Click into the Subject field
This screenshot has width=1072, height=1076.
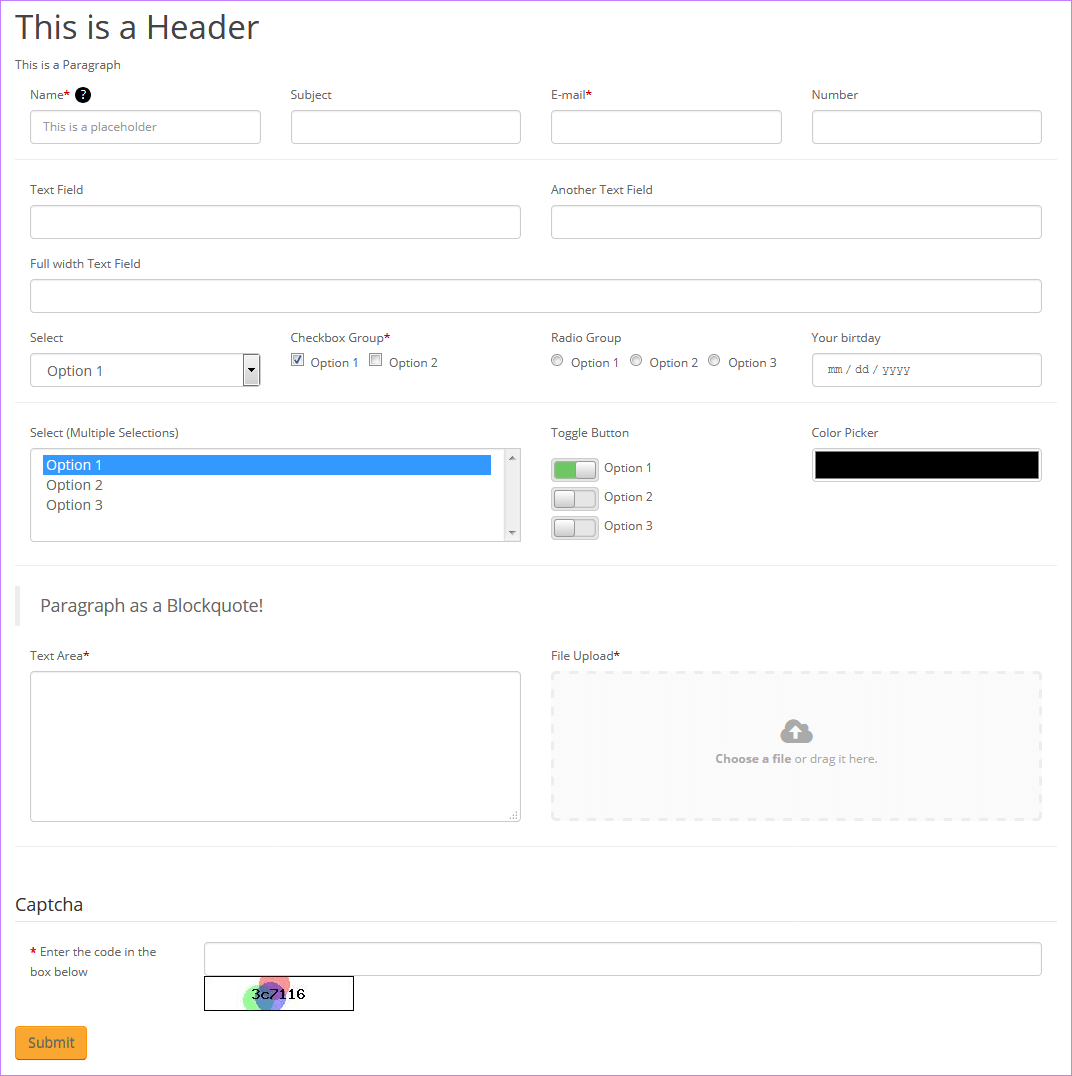(x=406, y=127)
